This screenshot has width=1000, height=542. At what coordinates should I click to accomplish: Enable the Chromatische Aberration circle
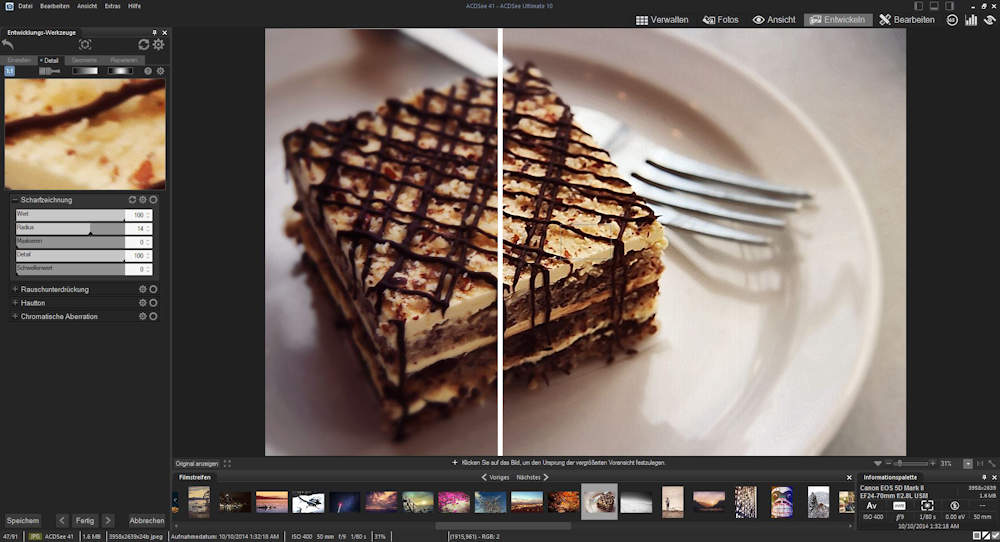(x=153, y=317)
